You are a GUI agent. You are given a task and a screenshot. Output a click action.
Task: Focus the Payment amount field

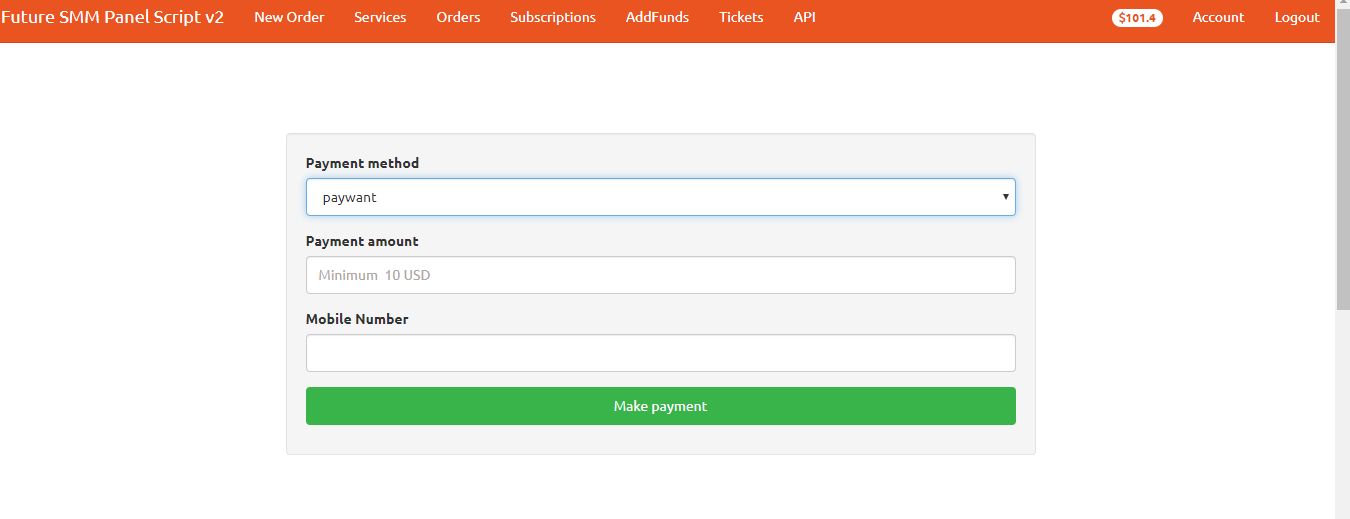pyautogui.click(x=660, y=275)
